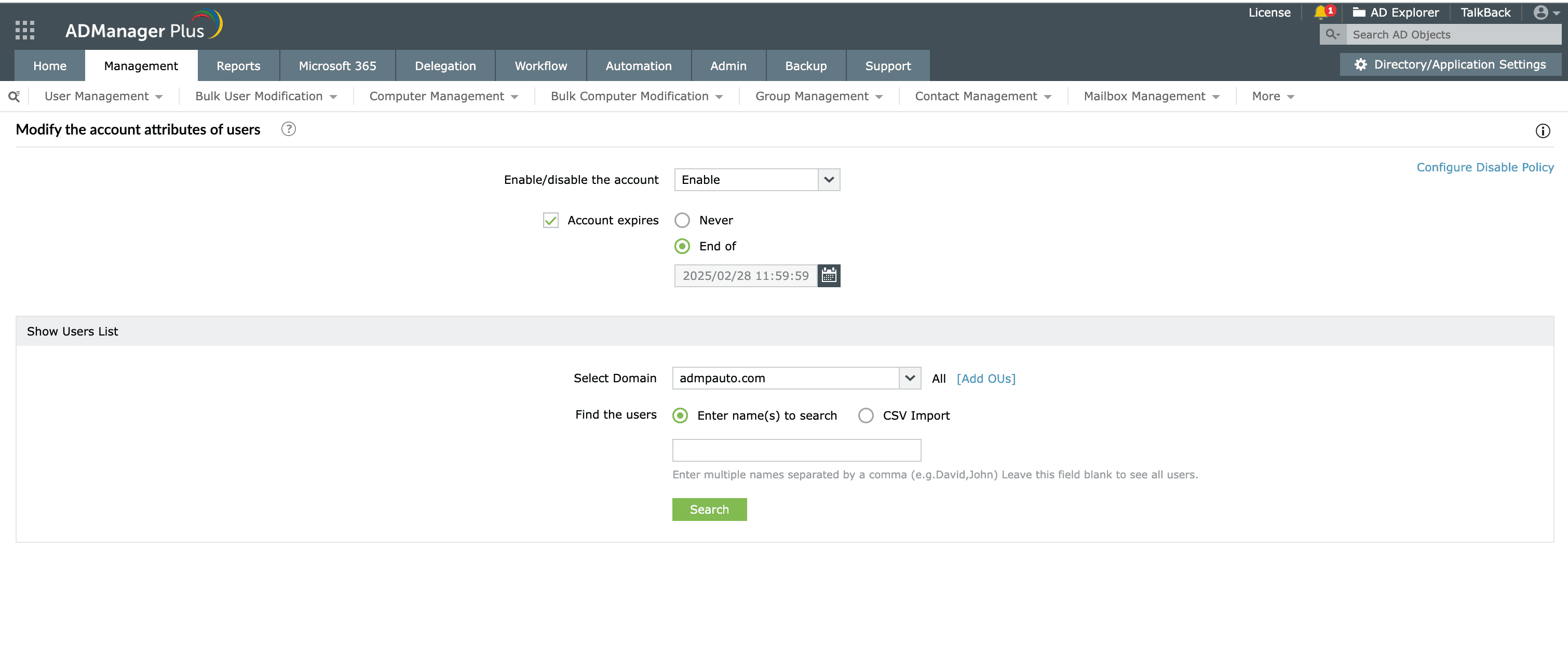Click the info icon at right
Image resolution: width=1568 pixels, height=670 pixels.
1542,131
